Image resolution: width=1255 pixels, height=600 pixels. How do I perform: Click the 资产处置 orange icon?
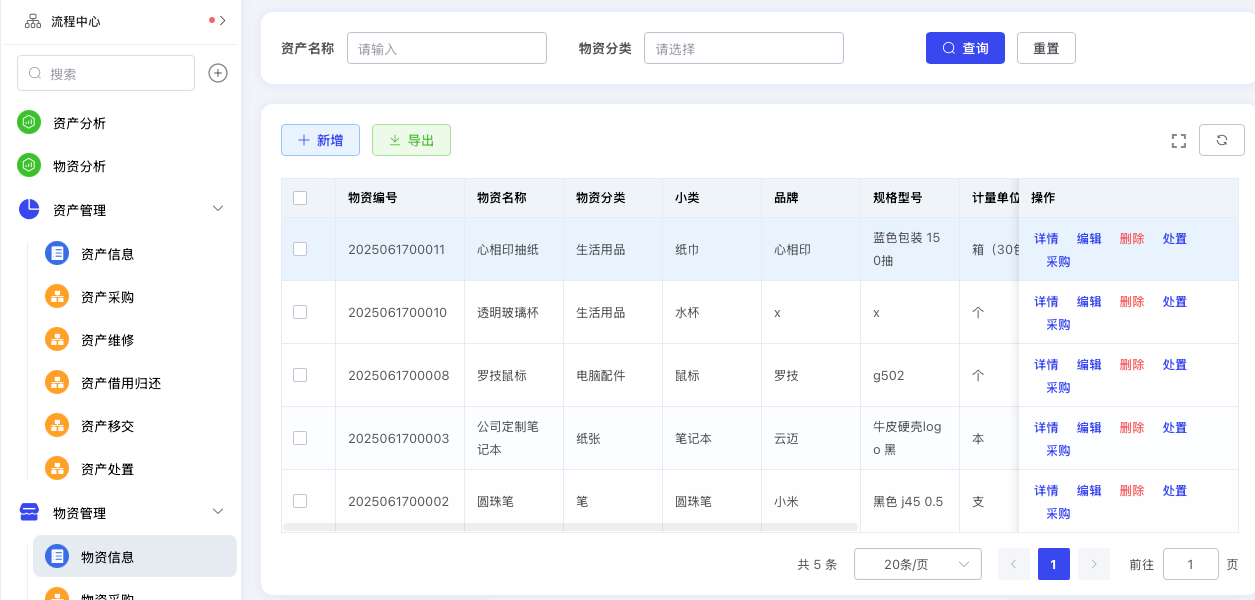click(57, 469)
